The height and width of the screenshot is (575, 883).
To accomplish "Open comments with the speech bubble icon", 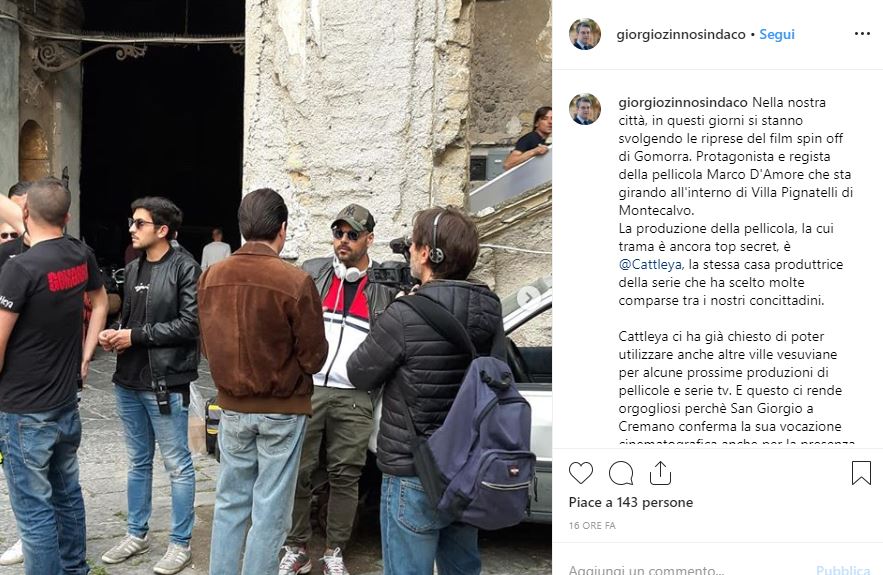I will pos(621,473).
